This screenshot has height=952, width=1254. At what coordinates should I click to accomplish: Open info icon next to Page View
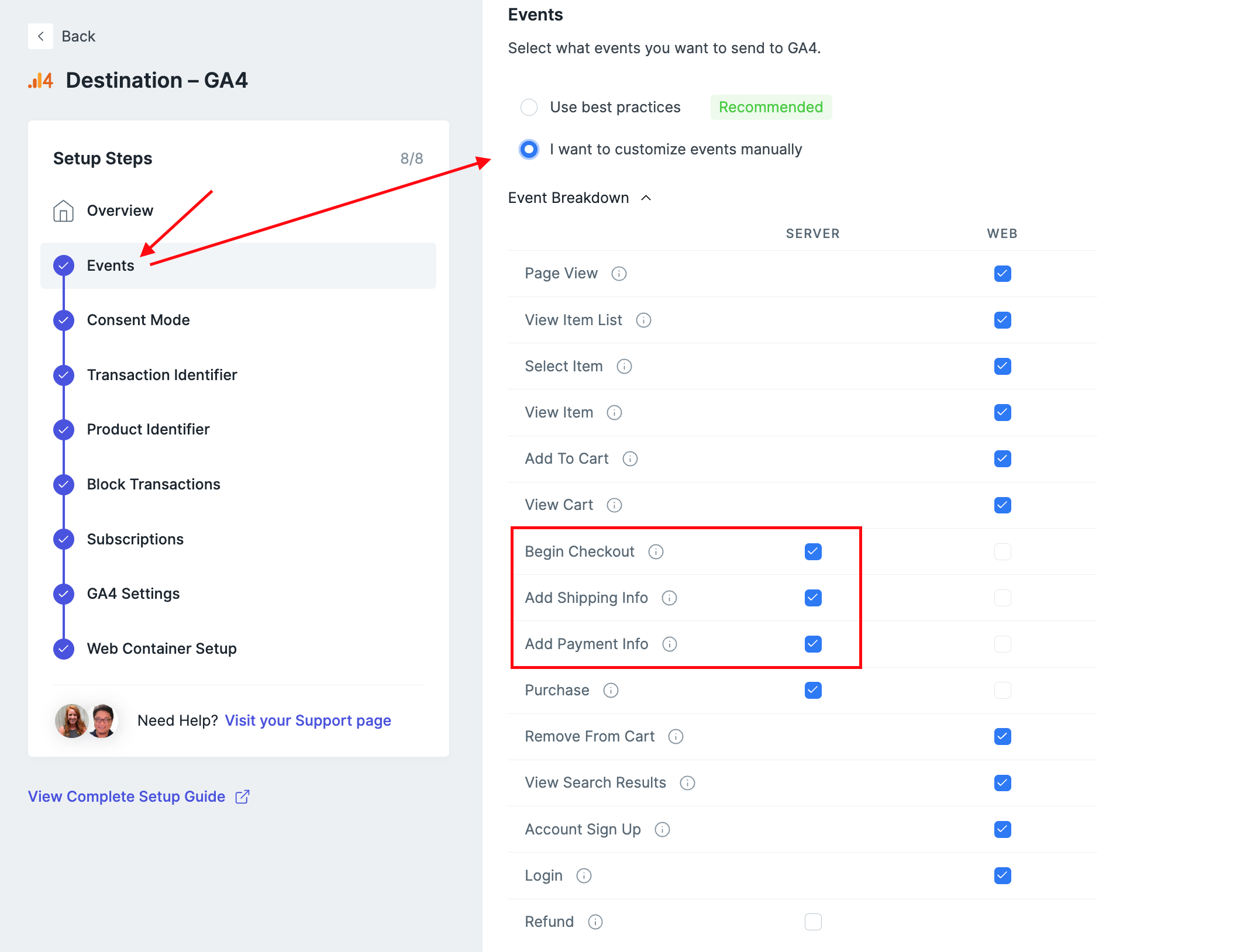tap(619, 274)
